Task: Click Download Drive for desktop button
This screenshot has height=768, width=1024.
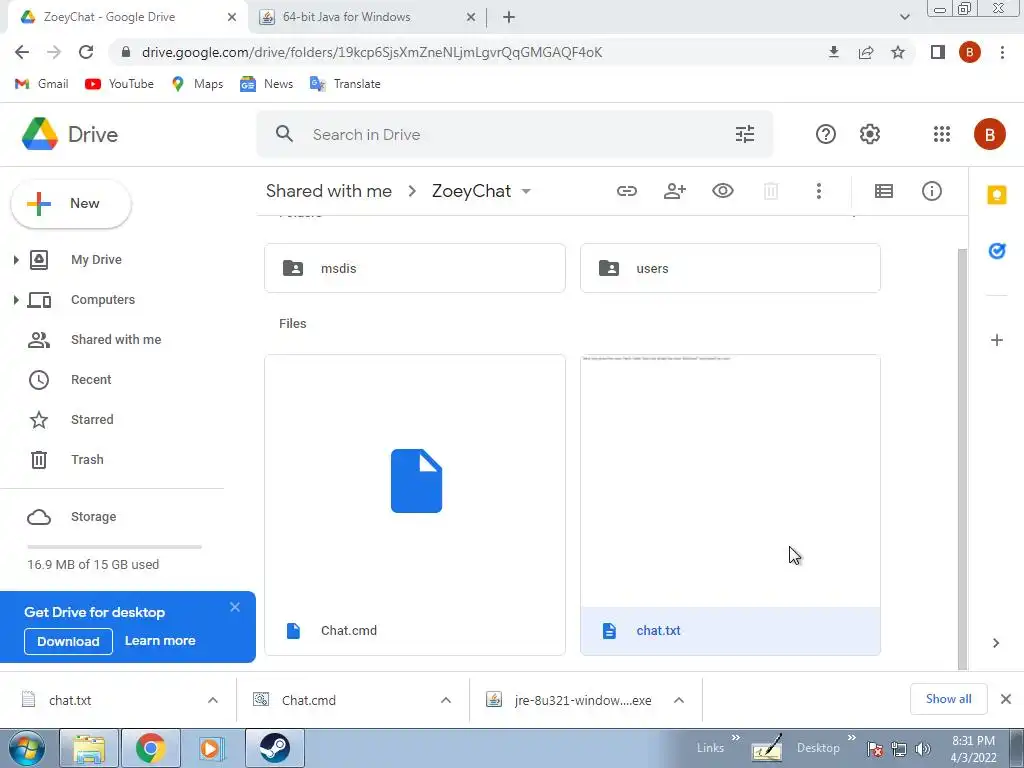Action: coord(68,641)
